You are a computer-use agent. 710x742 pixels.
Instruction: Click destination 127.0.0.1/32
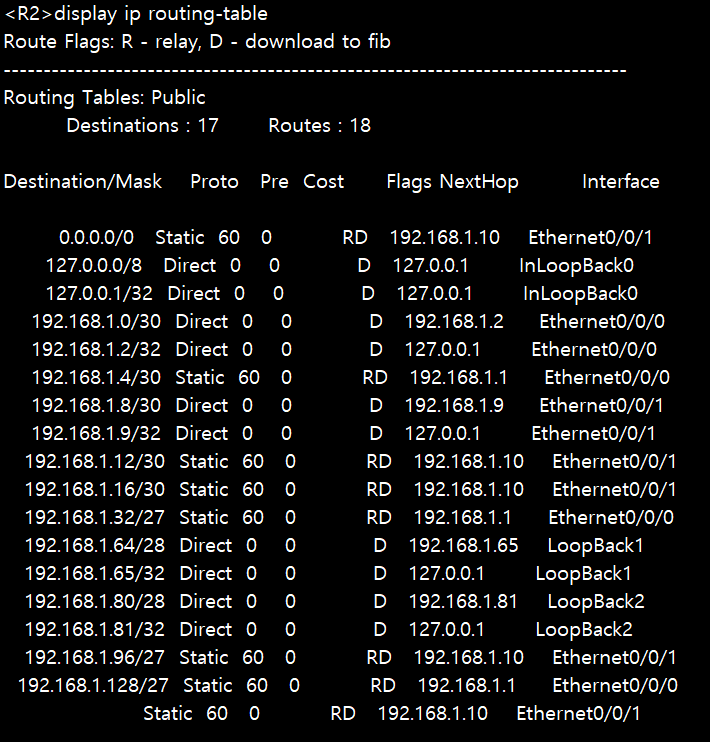pos(99,293)
